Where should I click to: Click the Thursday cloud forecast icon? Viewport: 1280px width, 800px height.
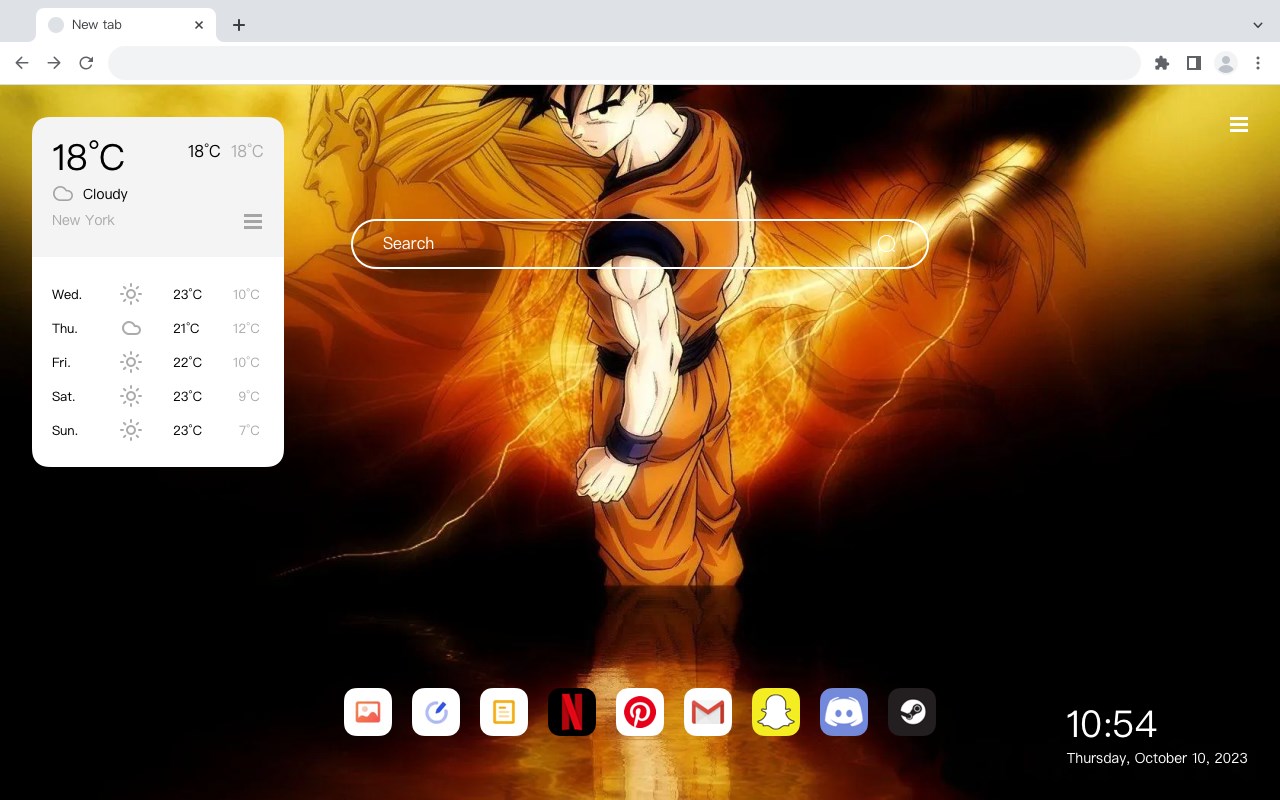[131, 328]
